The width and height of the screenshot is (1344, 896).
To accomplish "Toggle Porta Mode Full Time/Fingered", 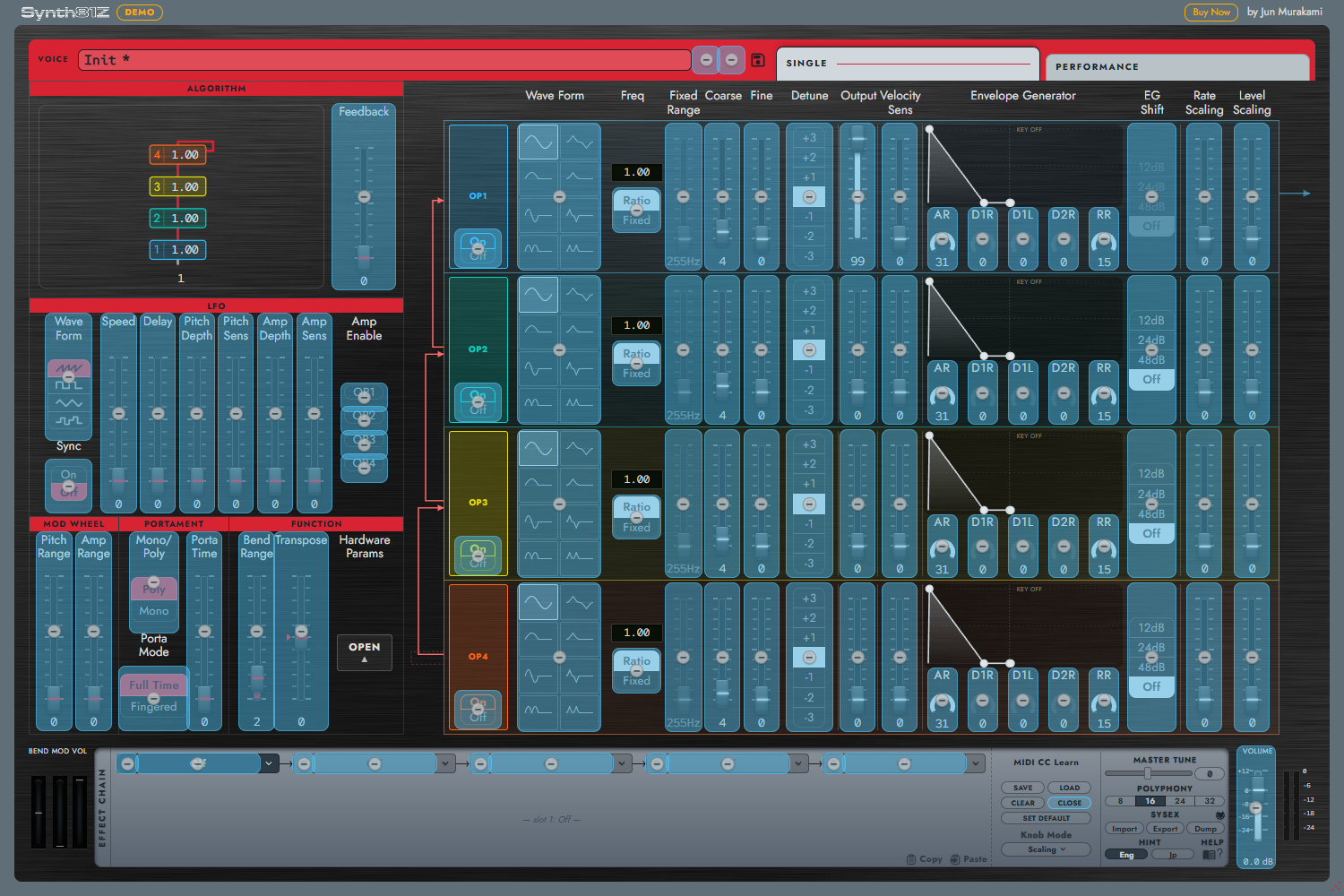I will pos(154,696).
